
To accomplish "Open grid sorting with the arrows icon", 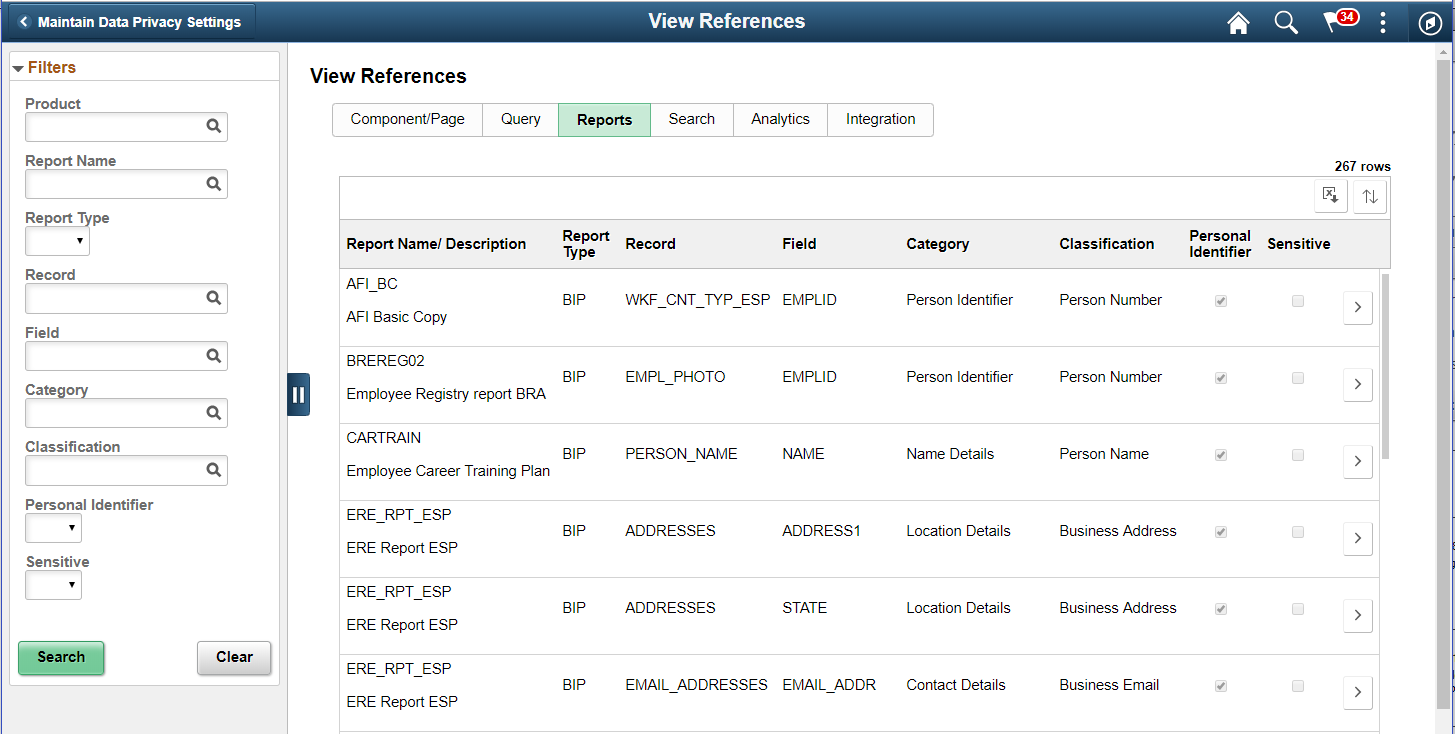I will tap(1369, 196).
